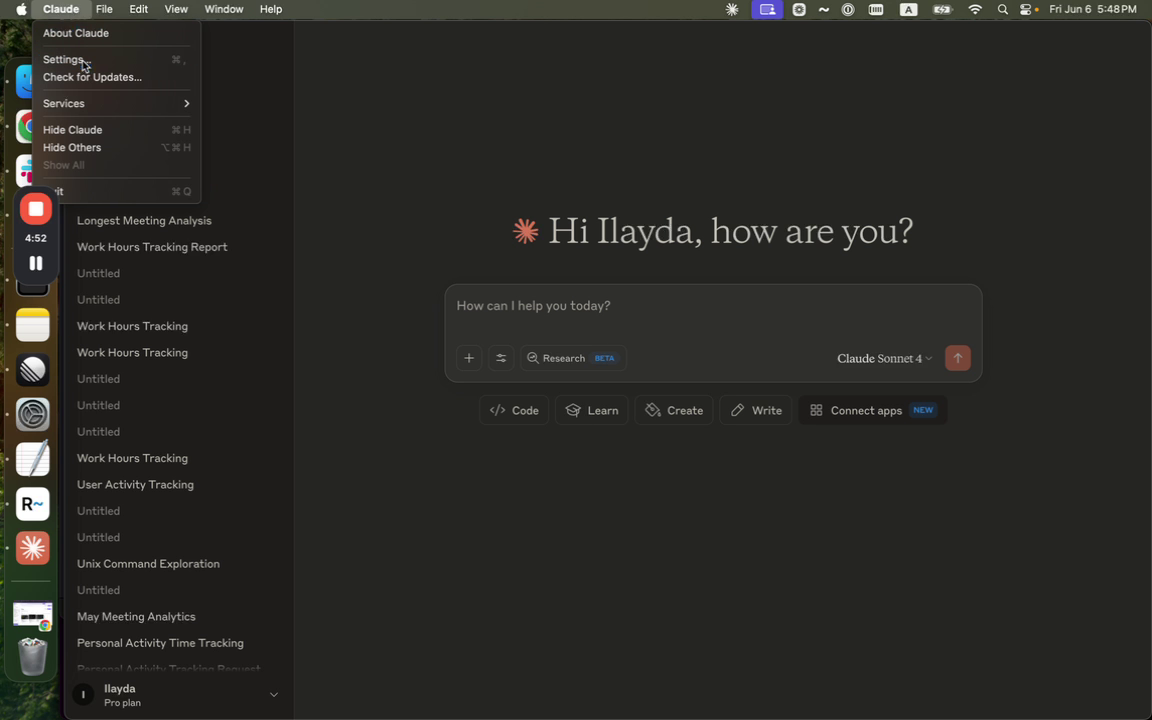Click Hide Claude menu entry
The image size is (1152, 720).
click(73, 130)
